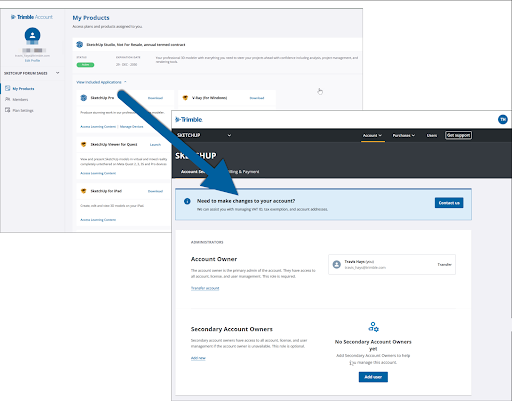Viewport: 512px width, 401px height.
Task: Open the Transfer account link
Action: [205, 288]
